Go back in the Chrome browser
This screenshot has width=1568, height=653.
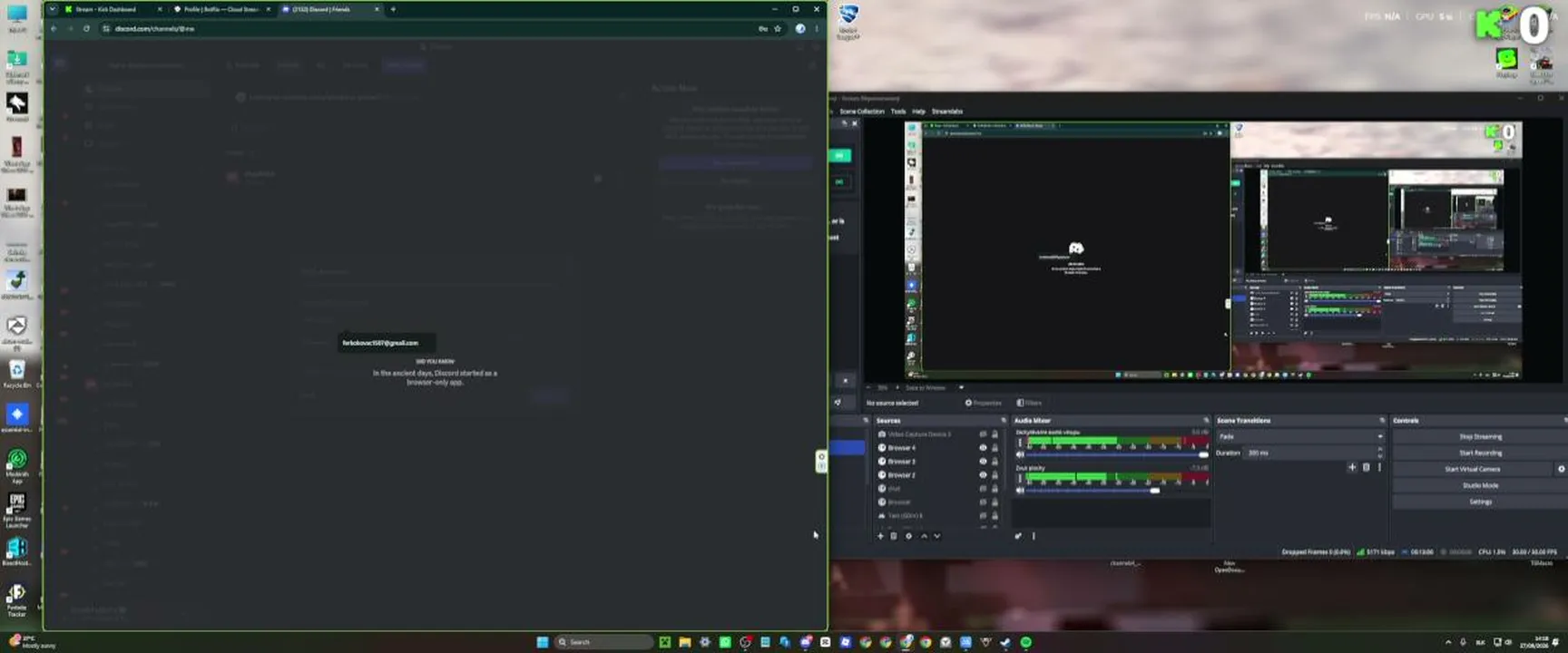(x=54, y=28)
